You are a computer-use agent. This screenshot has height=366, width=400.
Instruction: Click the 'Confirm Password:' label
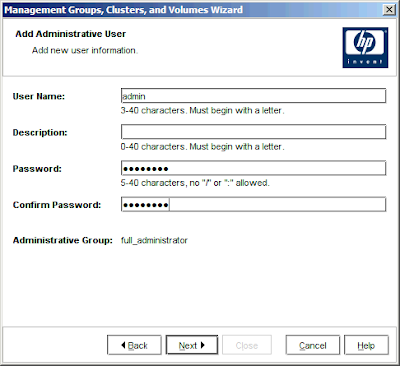click(x=57, y=205)
